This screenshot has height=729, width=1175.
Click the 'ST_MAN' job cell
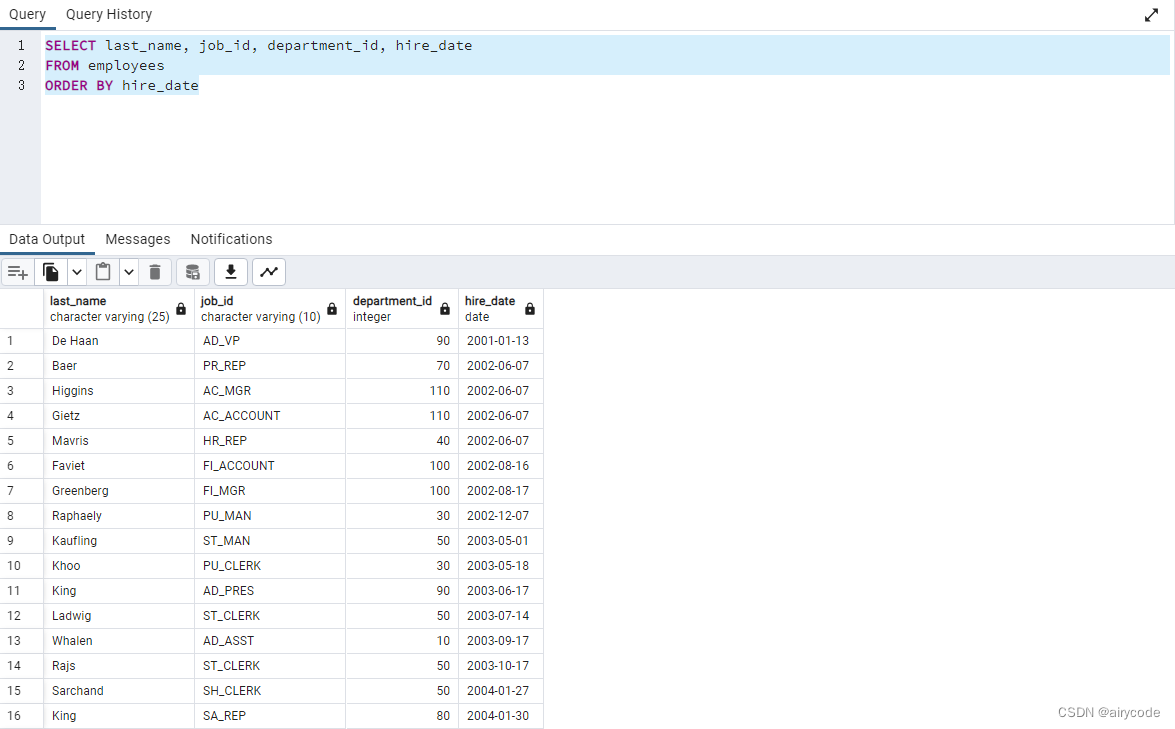point(270,541)
